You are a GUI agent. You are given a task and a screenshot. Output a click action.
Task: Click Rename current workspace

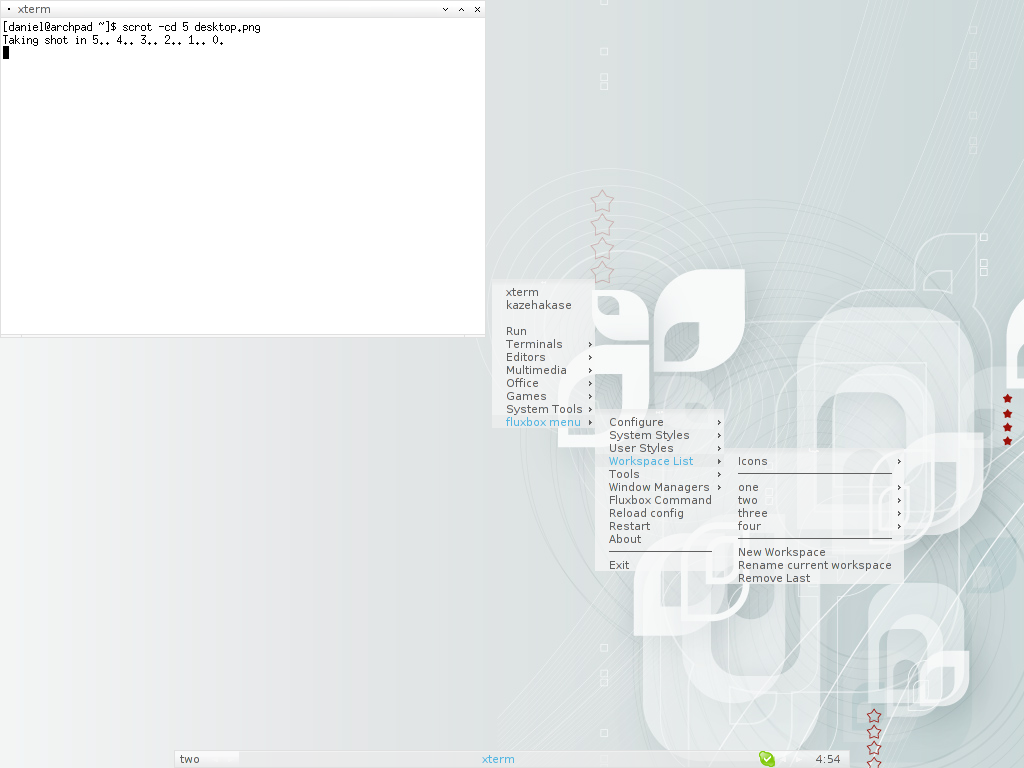click(814, 566)
